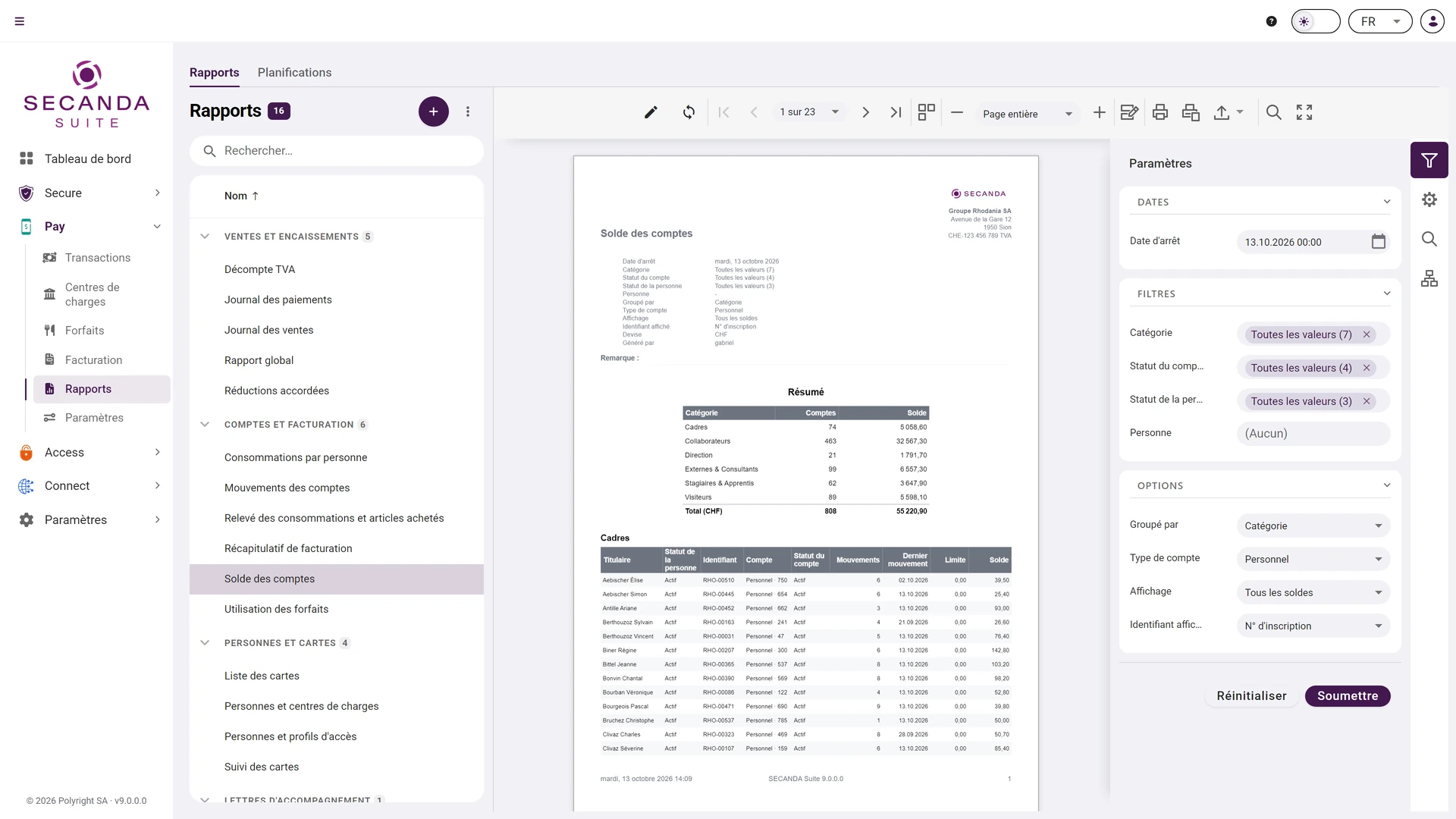
Task: Open the calendar picker for Date d'arrêt
Action: (x=1379, y=241)
